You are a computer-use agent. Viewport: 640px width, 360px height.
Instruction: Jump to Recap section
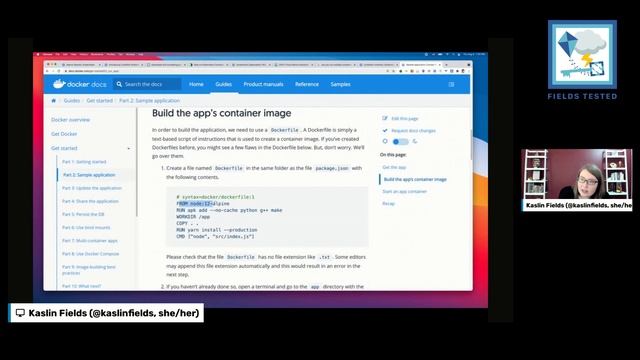tap(389, 203)
